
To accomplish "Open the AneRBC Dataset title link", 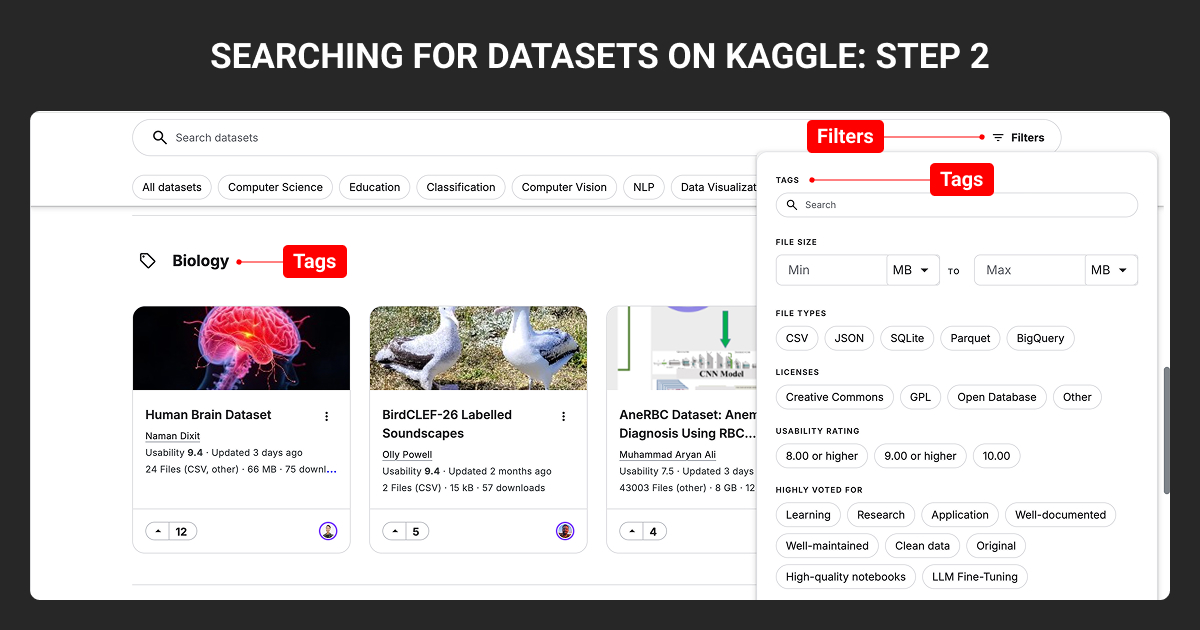I will [x=687, y=424].
